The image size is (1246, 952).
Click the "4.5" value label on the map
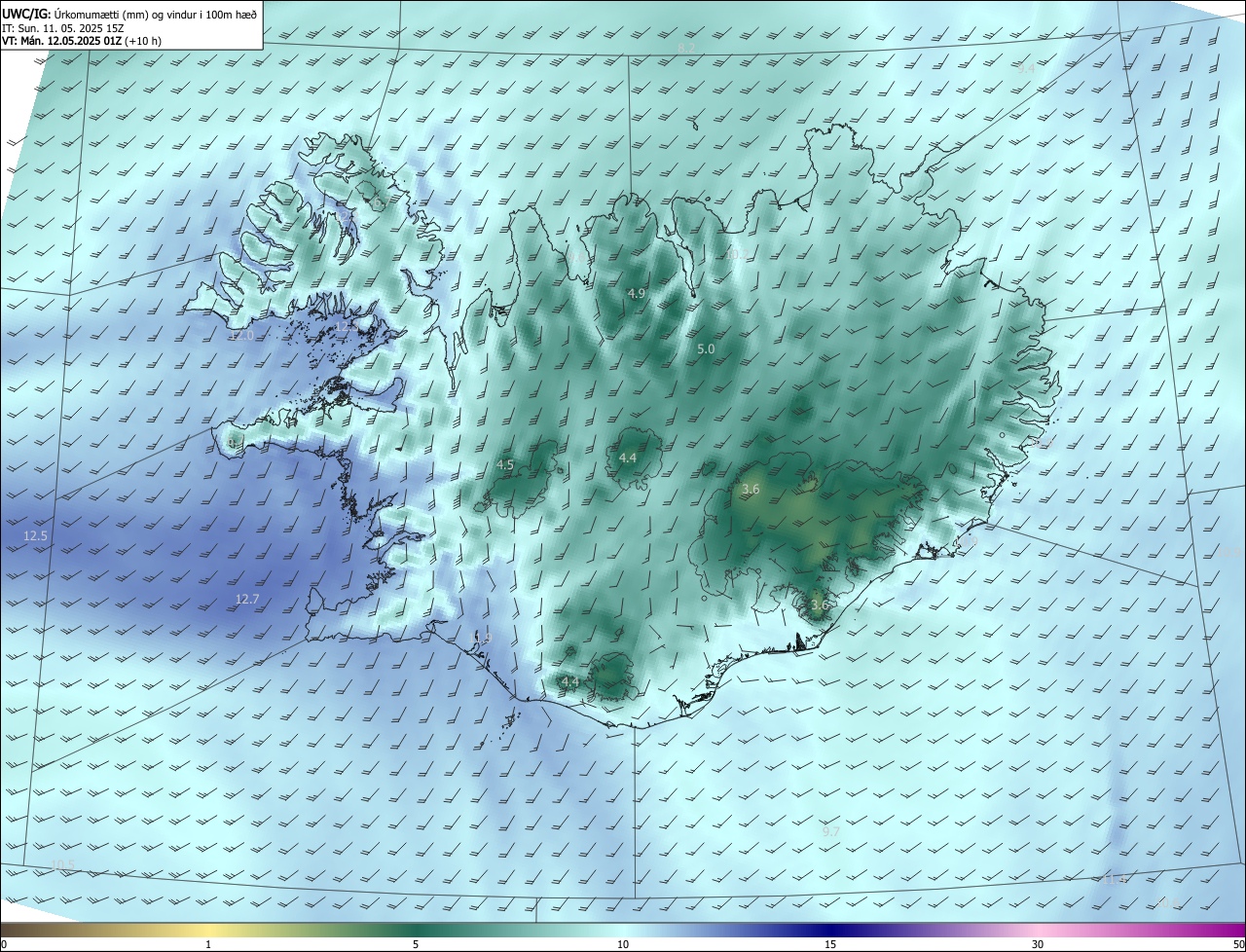[x=505, y=465]
